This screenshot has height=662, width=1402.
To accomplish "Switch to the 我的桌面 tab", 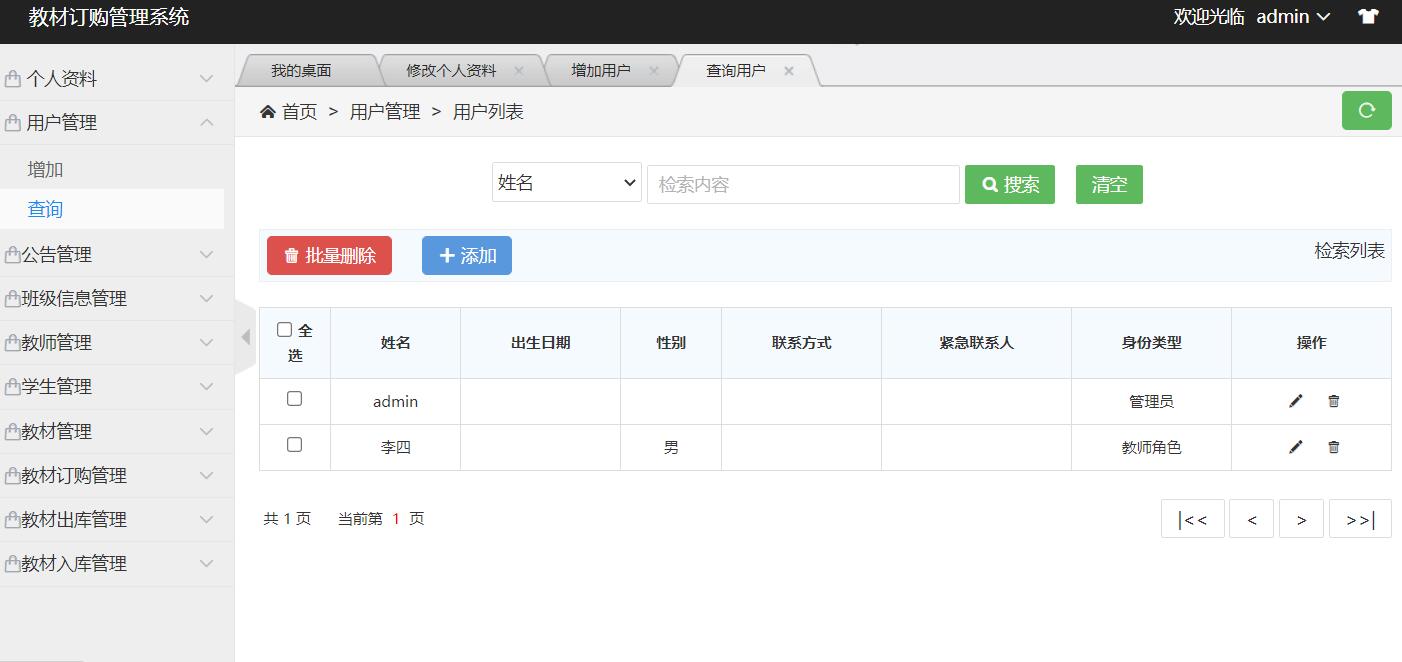I will 301,71.
